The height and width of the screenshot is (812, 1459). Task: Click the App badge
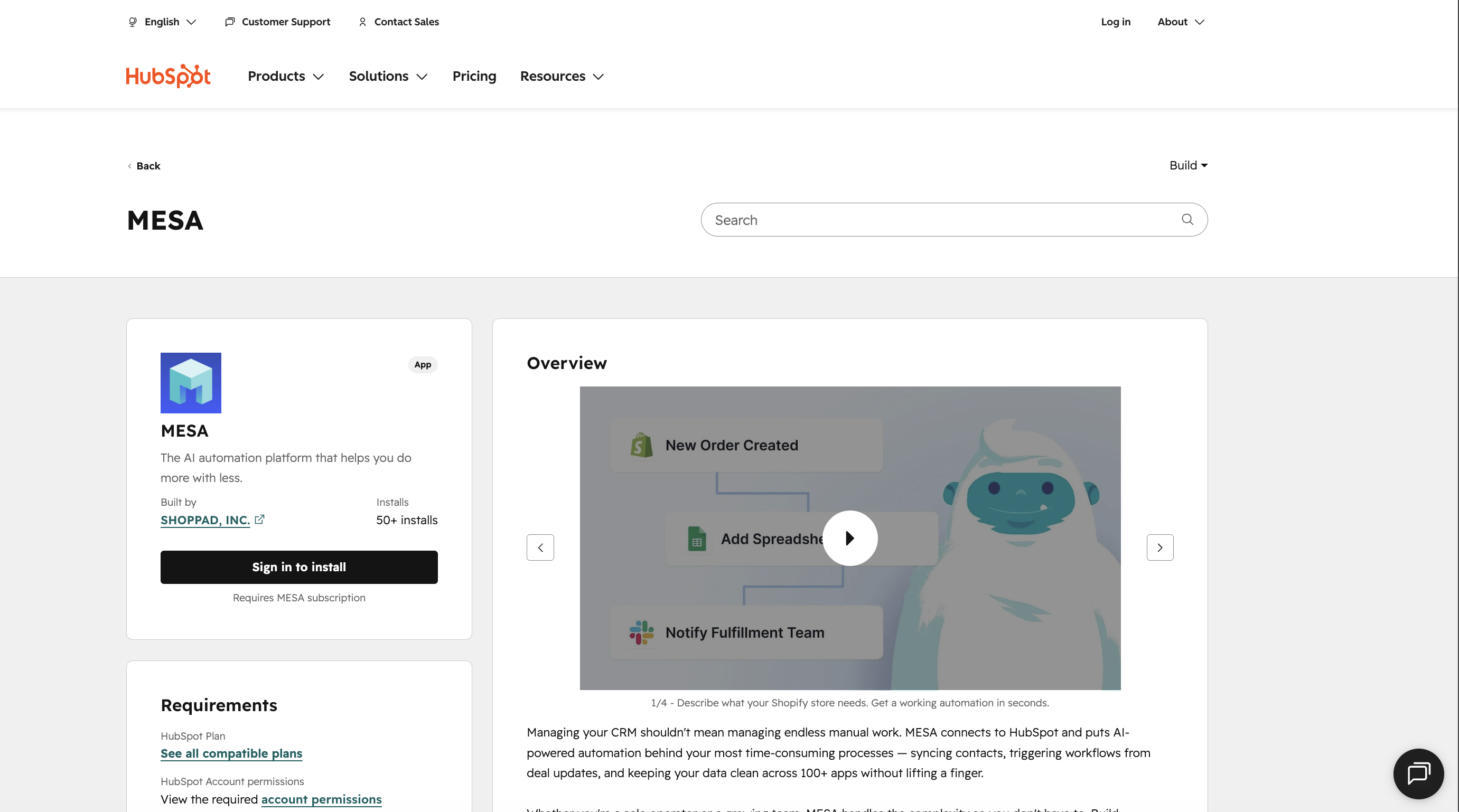click(x=423, y=365)
